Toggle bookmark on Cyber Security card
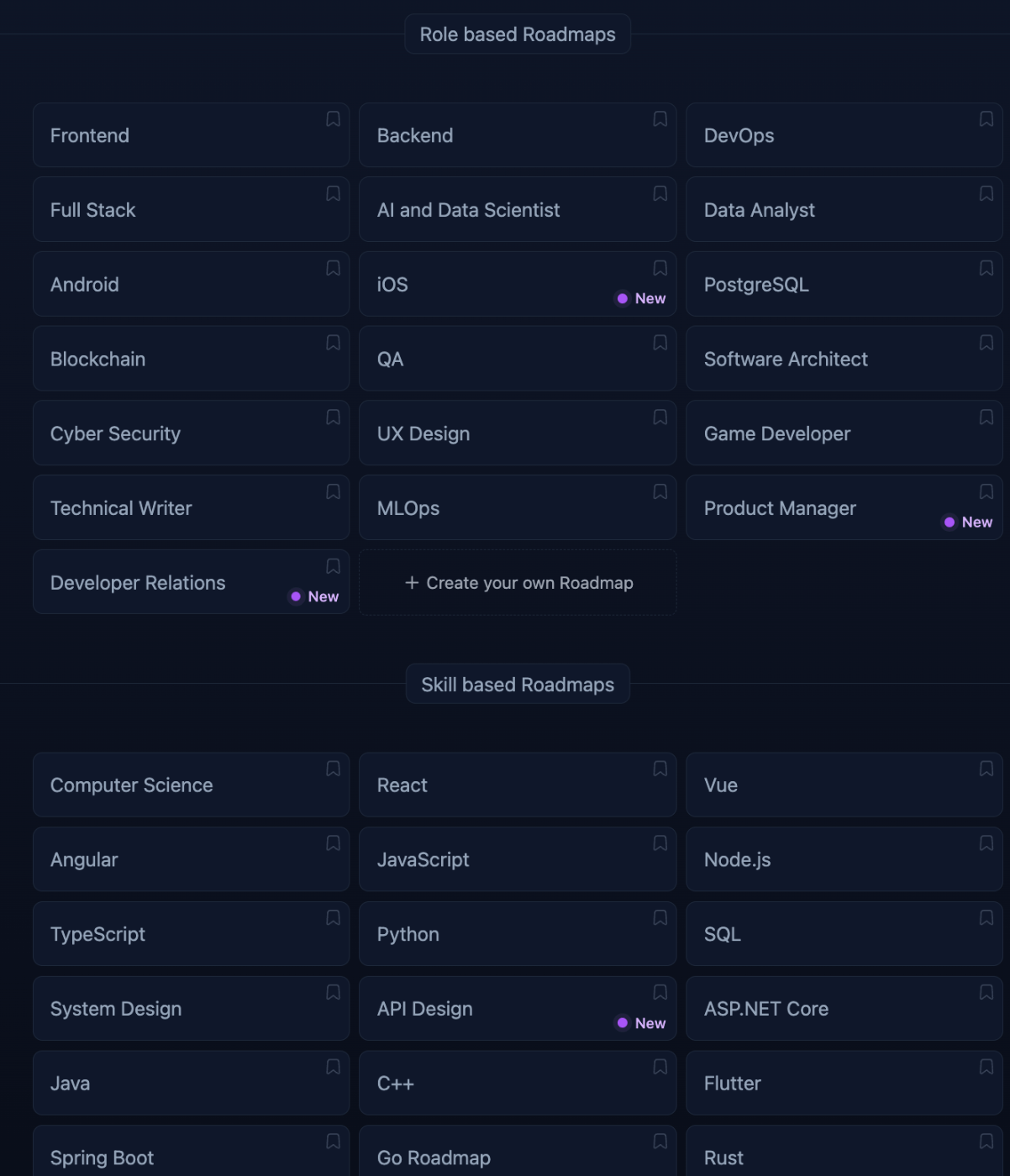 [x=333, y=417]
